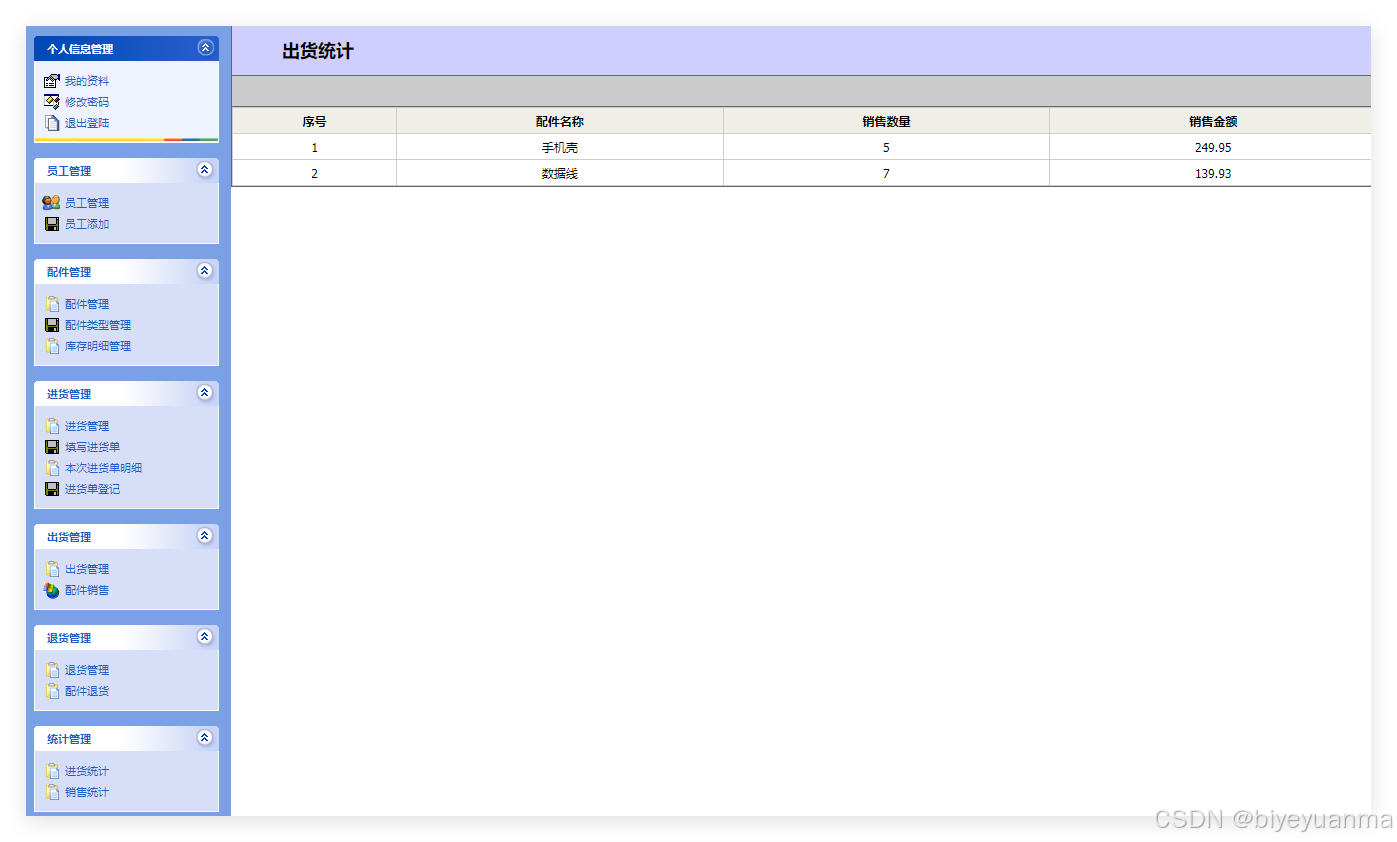The height and width of the screenshot is (842, 1397).
Task: Open the 库存明细管理 link
Action: (x=98, y=345)
